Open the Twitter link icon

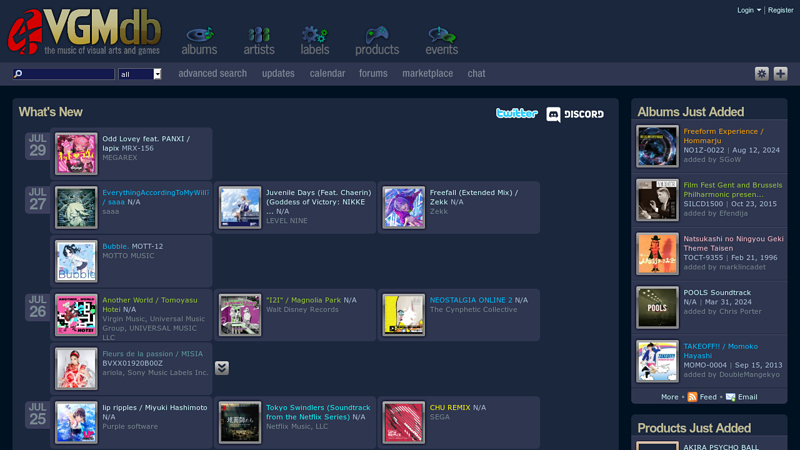[x=517, y=113]
